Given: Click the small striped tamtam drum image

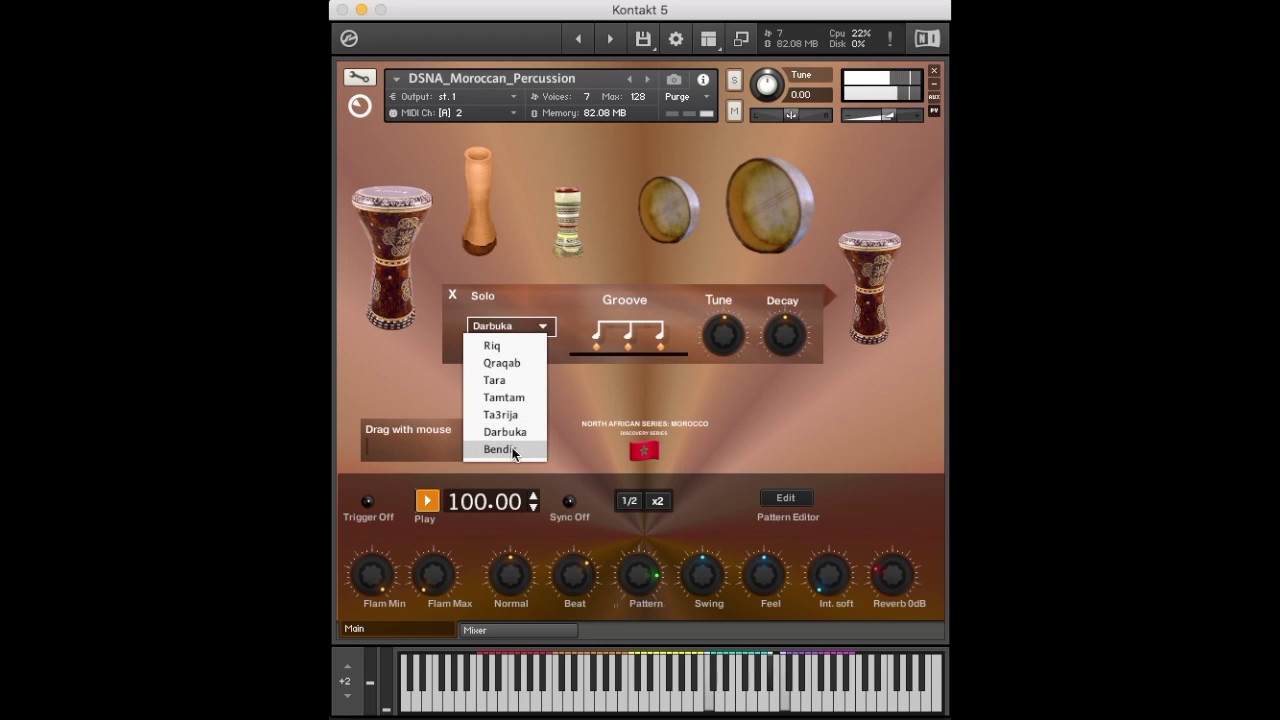Looking at the screenshot, I should (x=567, y=222).
